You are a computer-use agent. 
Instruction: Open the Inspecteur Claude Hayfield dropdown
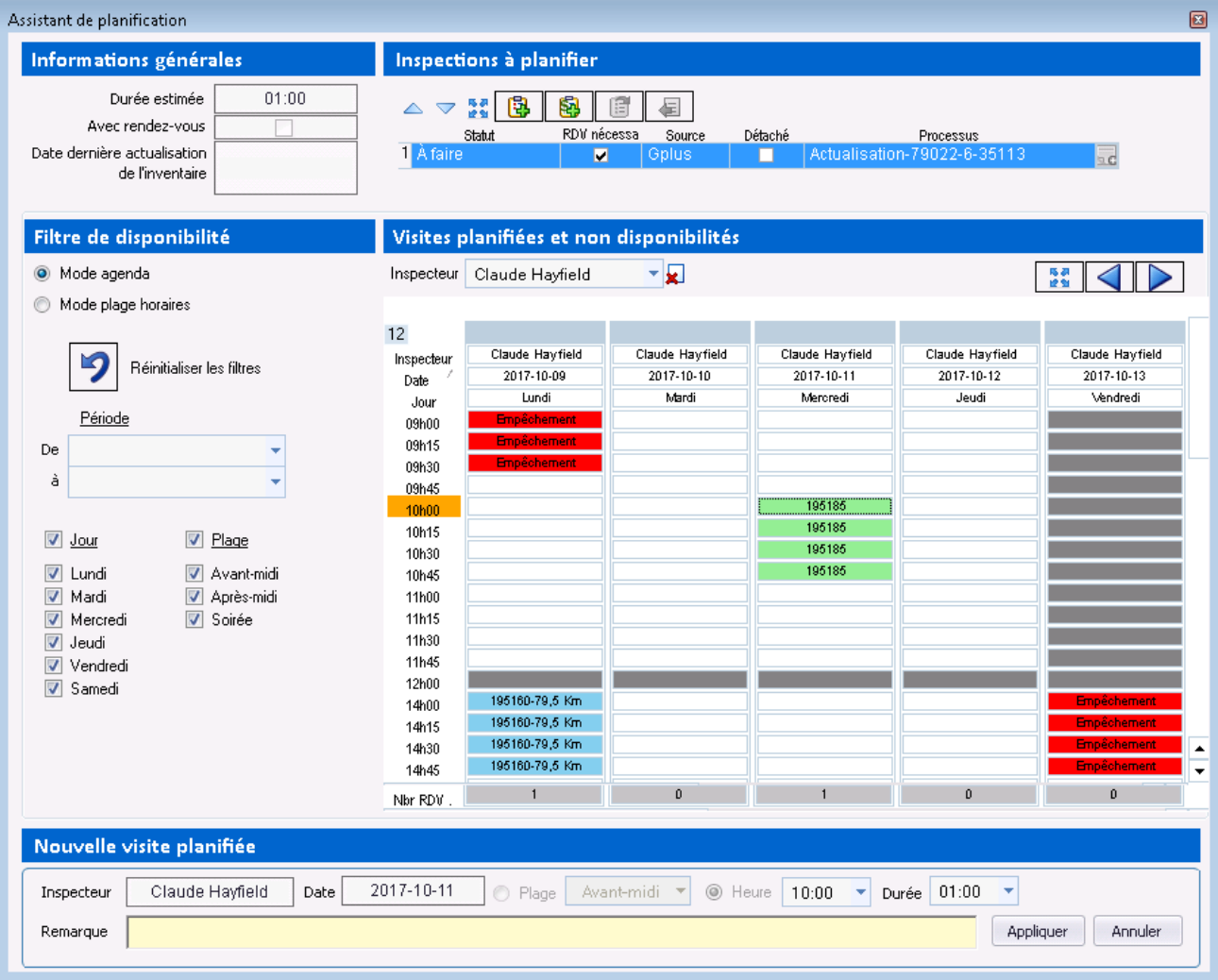[653, 274]
